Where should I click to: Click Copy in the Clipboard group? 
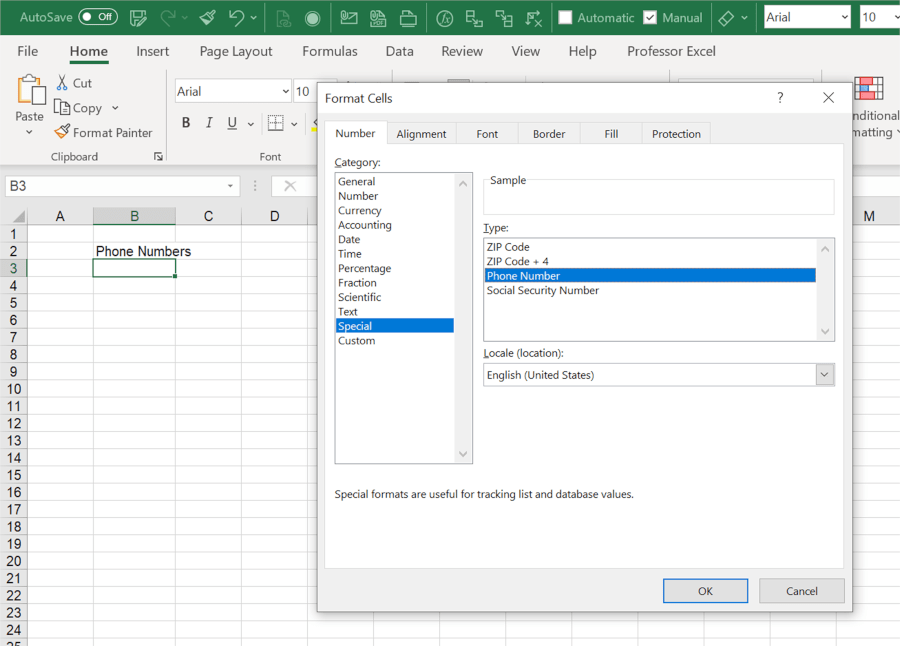[x=80, y=107]
